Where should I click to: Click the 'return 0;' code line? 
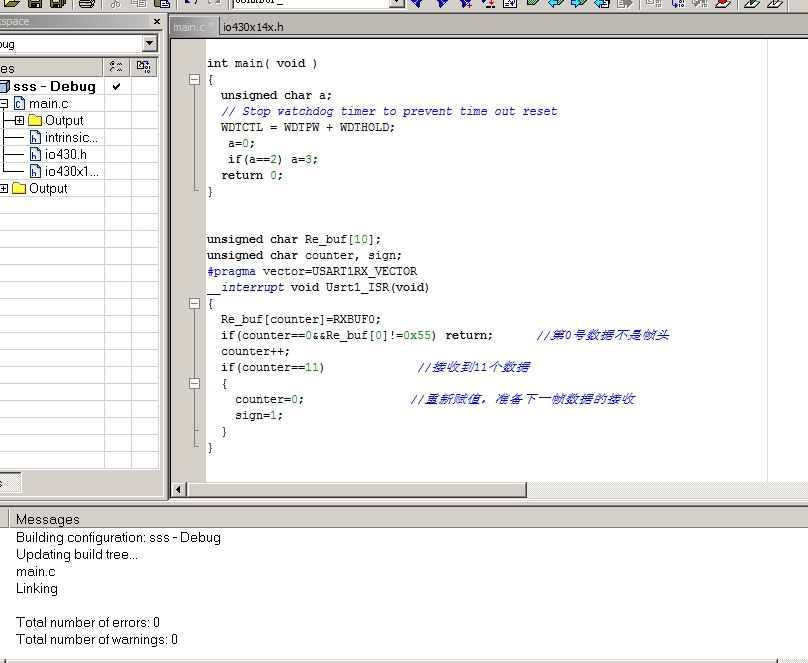[252, 175]
